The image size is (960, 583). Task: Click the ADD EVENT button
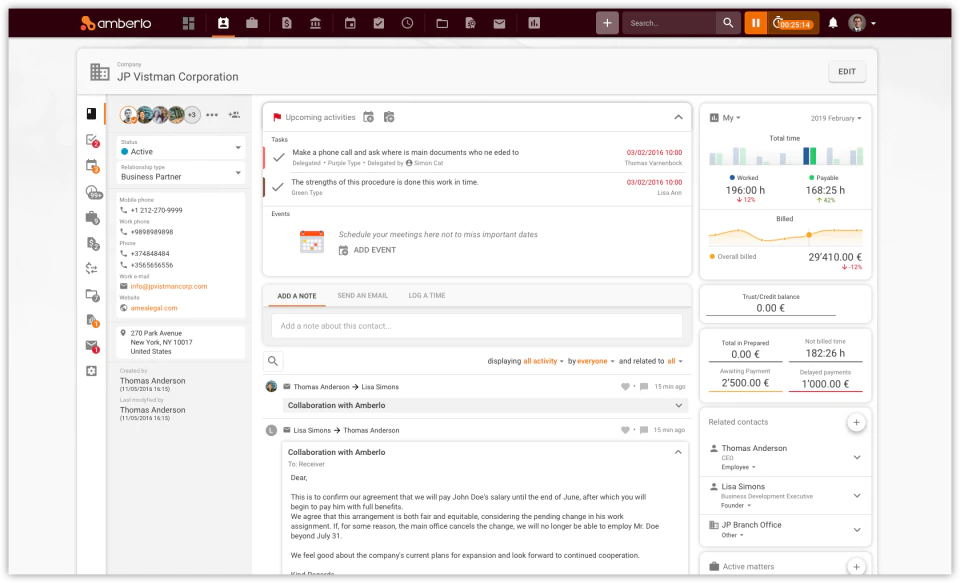tap(367, 250)
